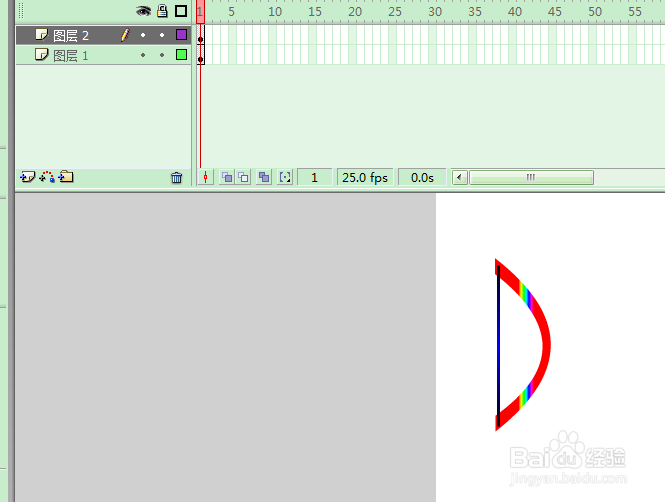The width and height of the screenshot is (665, 502).
Task: Click the red playhead at frame 1
Action: click(x=200, y=11)
